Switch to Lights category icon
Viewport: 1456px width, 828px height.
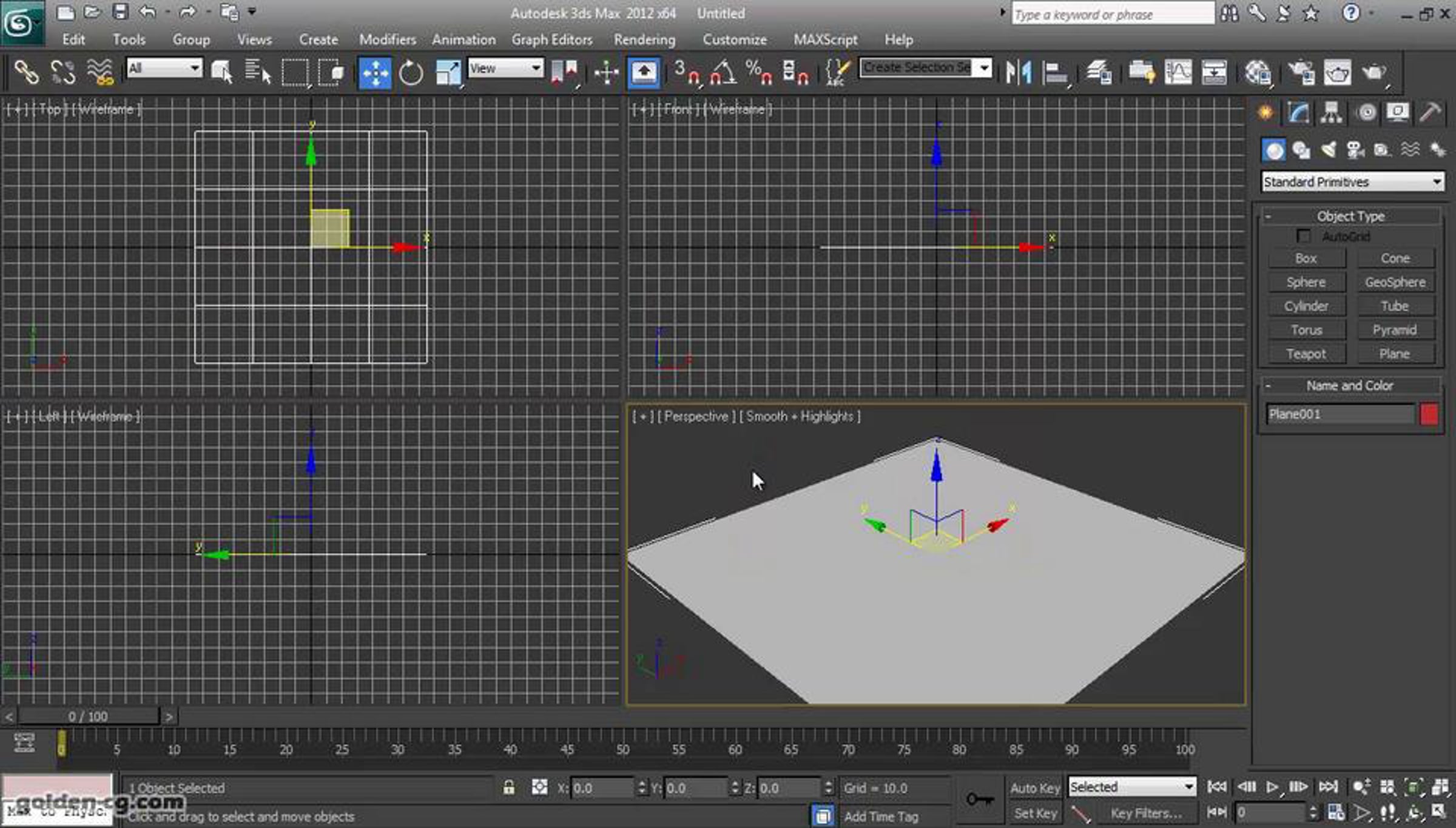point(1329,150)
